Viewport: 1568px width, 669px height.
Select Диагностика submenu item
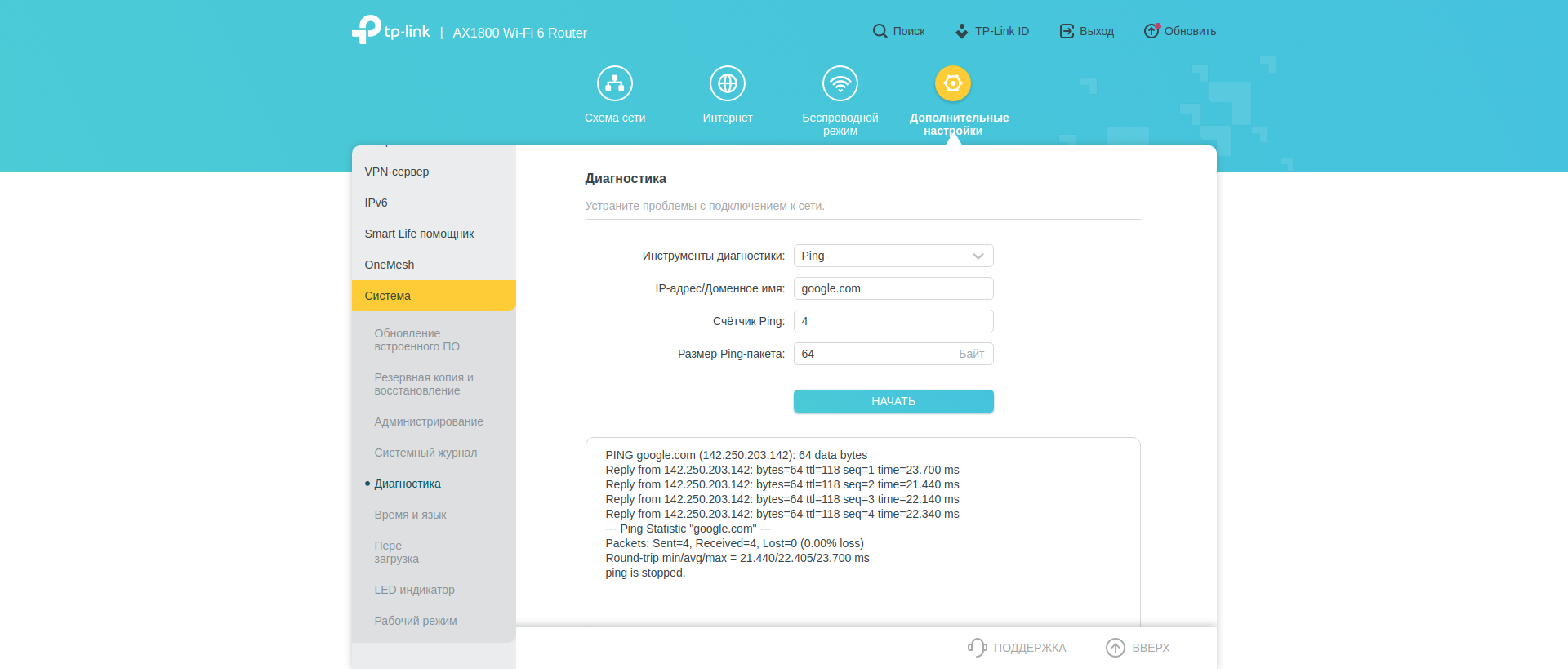tap(408, 484)
